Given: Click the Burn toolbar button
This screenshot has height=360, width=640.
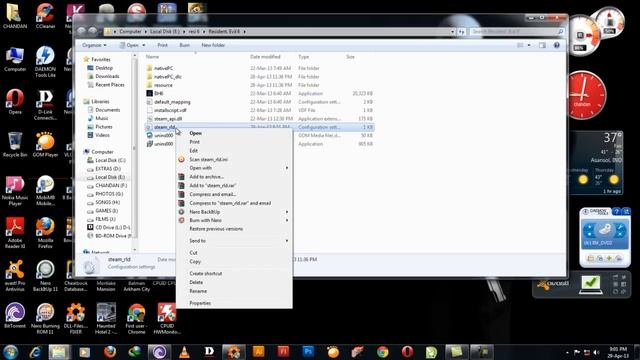Looking at the screenshot, I should tap(184, 45).
